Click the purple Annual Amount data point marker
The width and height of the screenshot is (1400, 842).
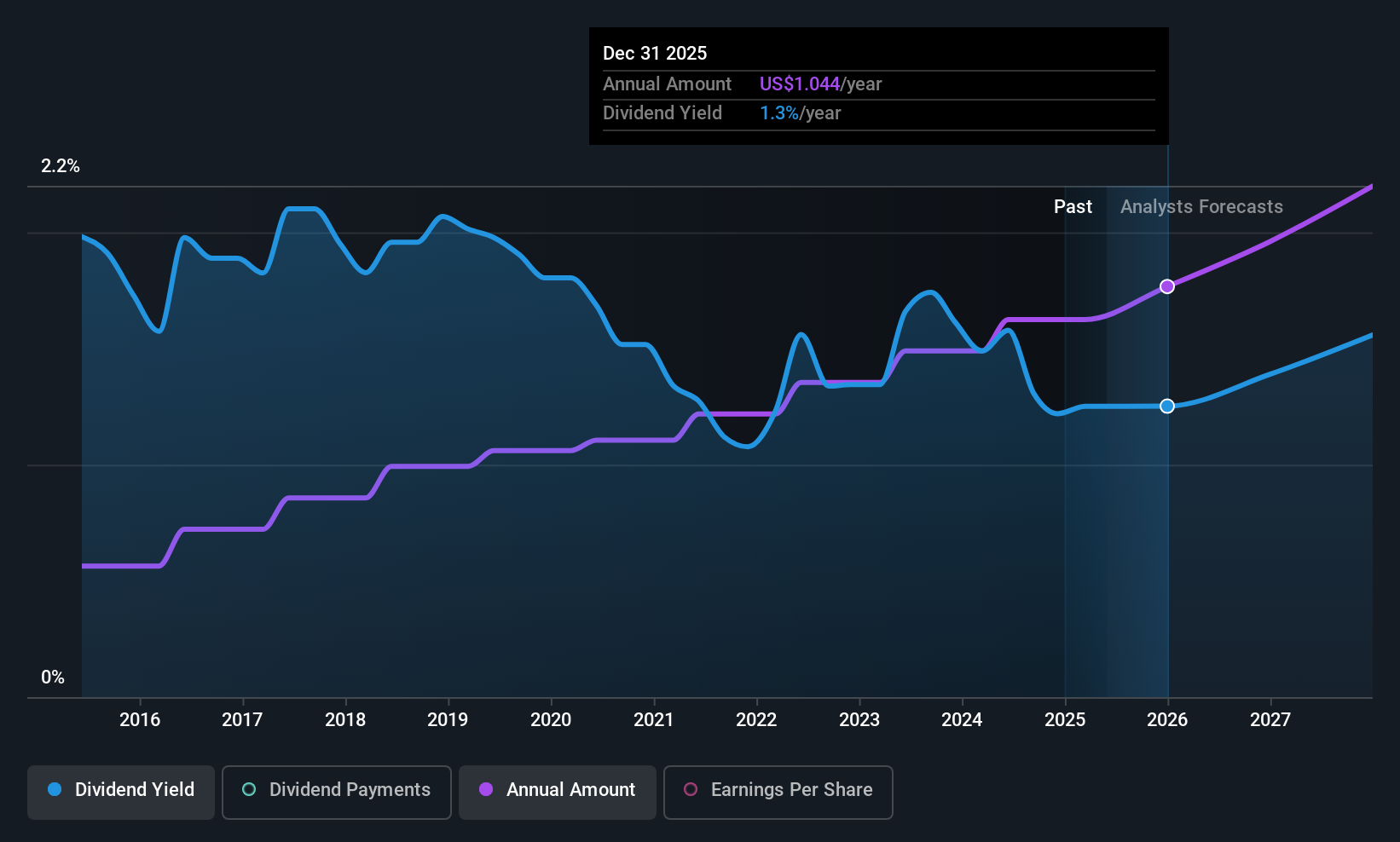(x=1167, y=286)
